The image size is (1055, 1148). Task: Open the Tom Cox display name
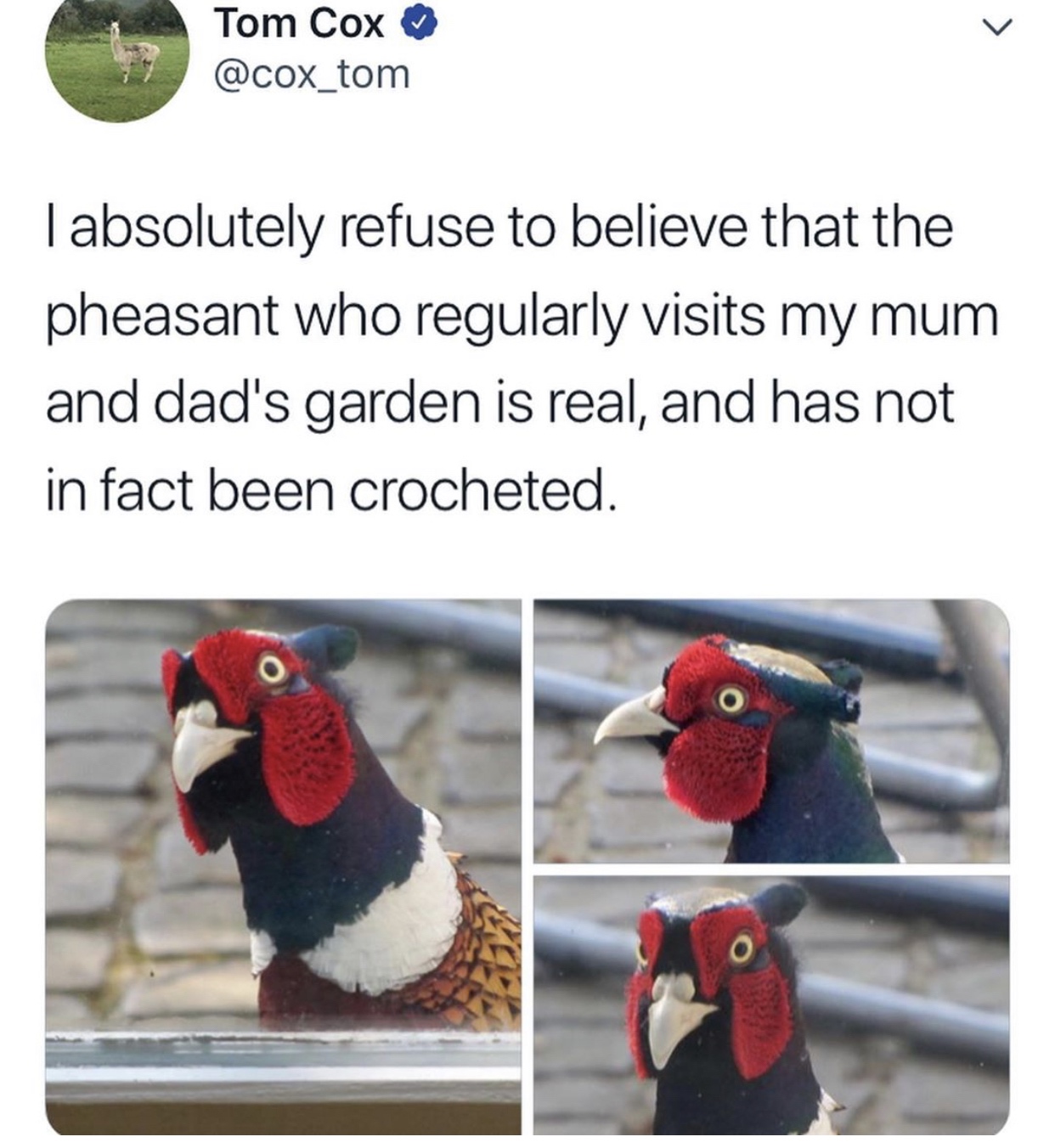click(299, 23)
